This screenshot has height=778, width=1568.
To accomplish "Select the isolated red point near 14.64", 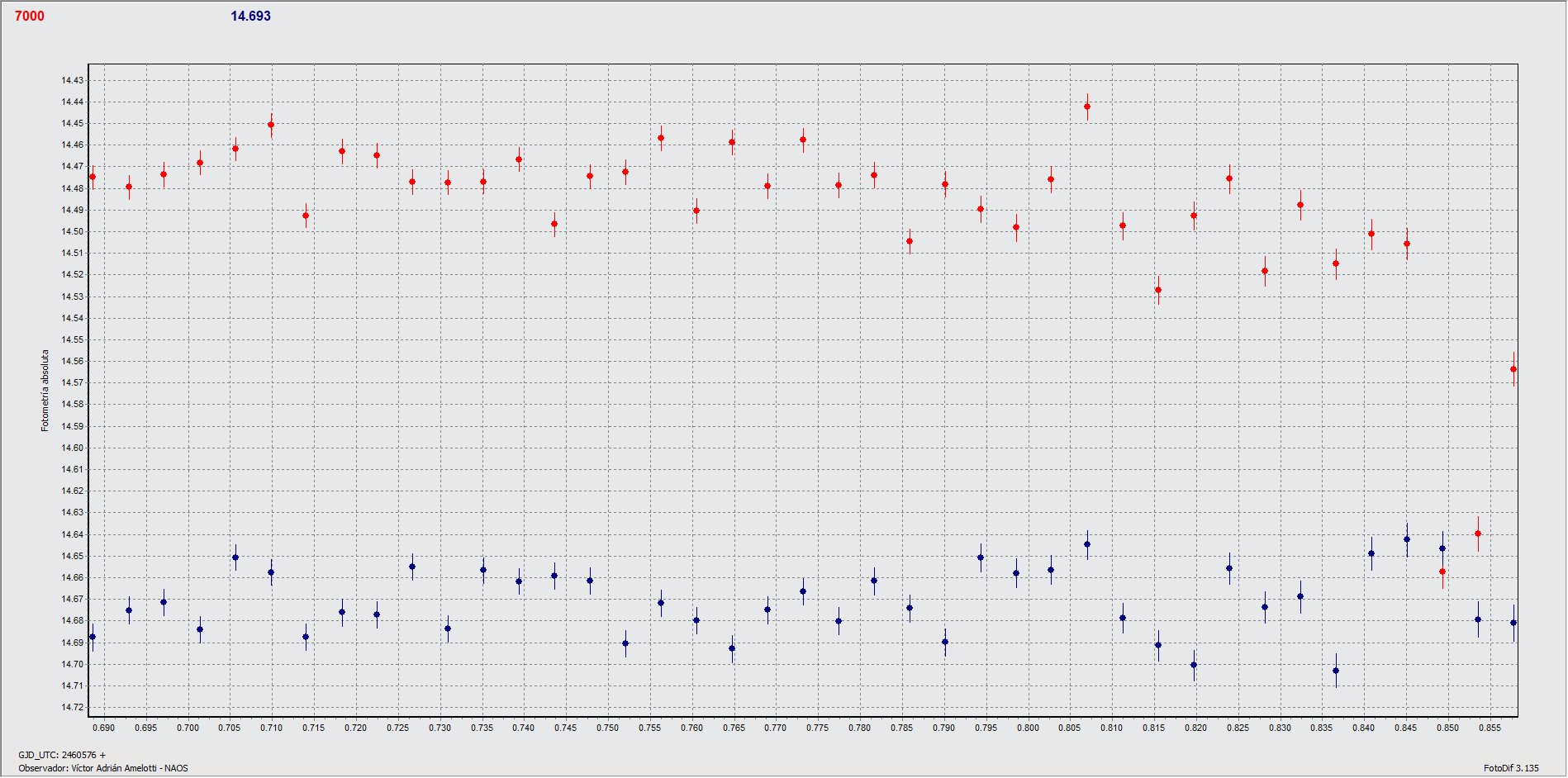I will coord(1478,534).
